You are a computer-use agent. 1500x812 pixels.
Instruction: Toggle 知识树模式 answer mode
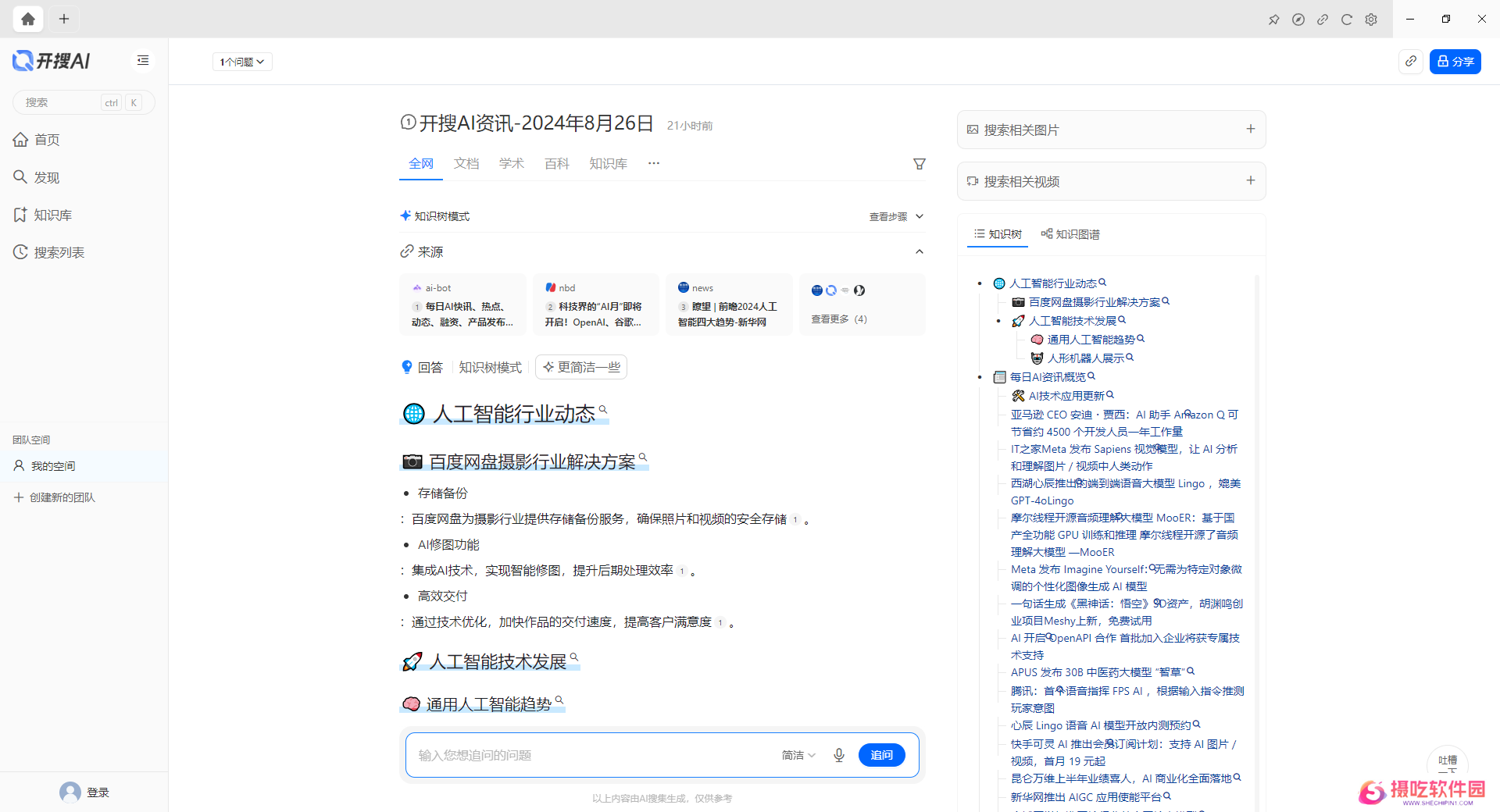click(x=490, y=367)
